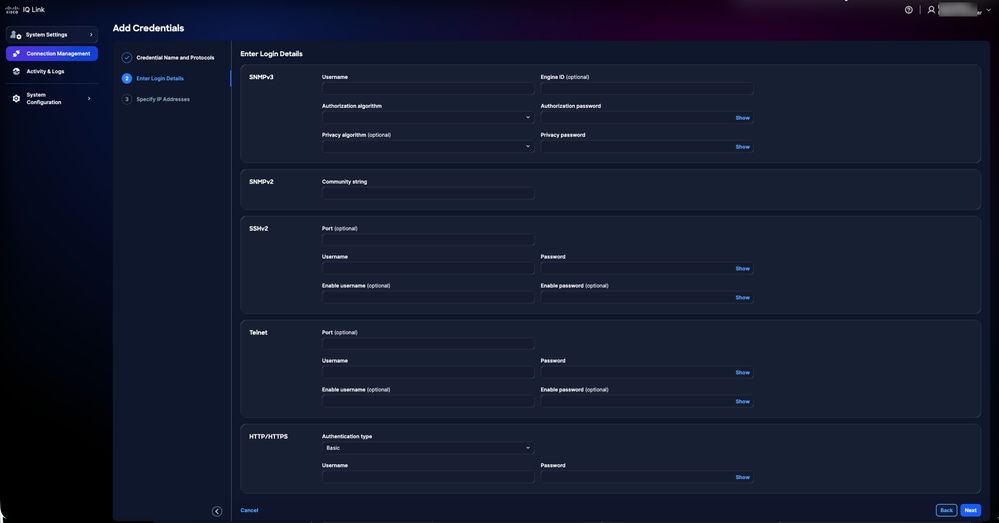Click the Telnet Port field
999x523 pixels.
[x=428, y=343]
